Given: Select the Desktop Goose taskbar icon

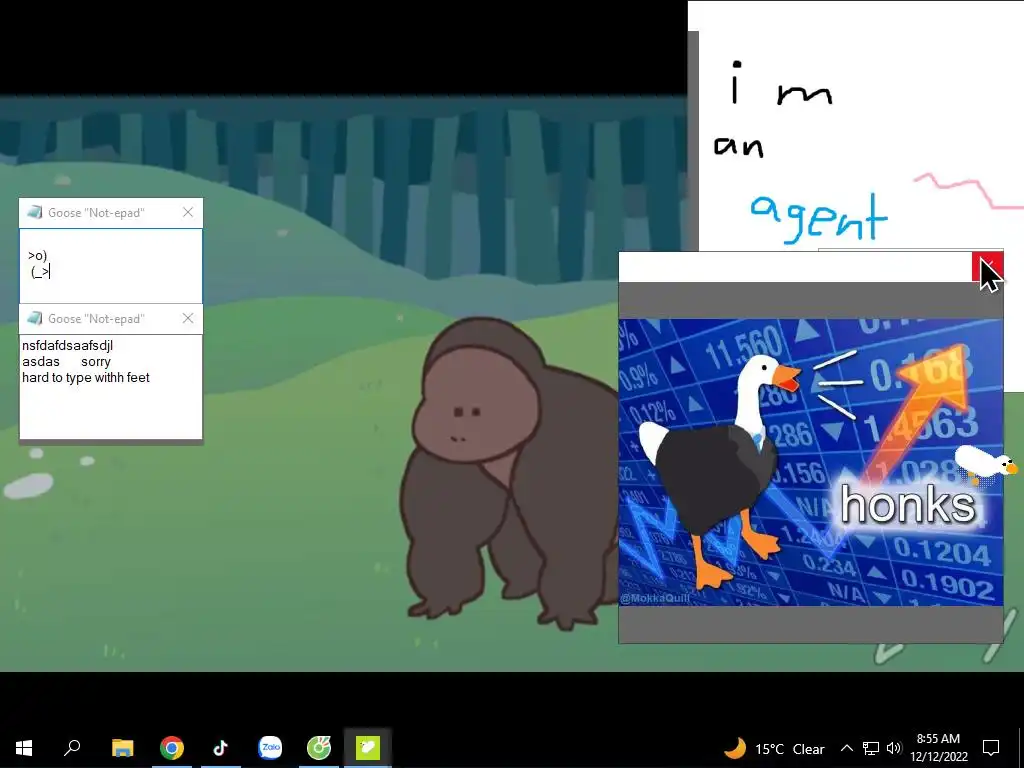Looking at the screenshot, I should (368, 748).
